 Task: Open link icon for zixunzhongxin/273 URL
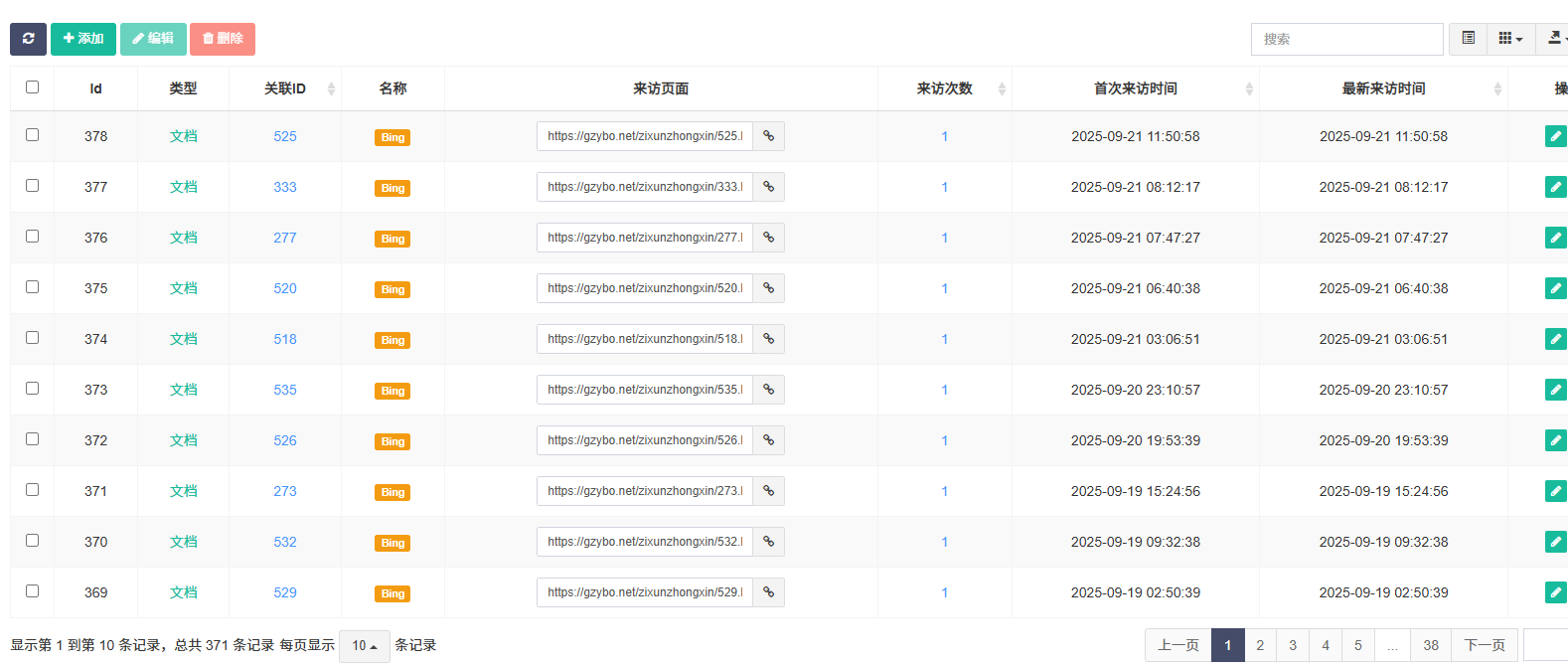[x=768, y=491]
